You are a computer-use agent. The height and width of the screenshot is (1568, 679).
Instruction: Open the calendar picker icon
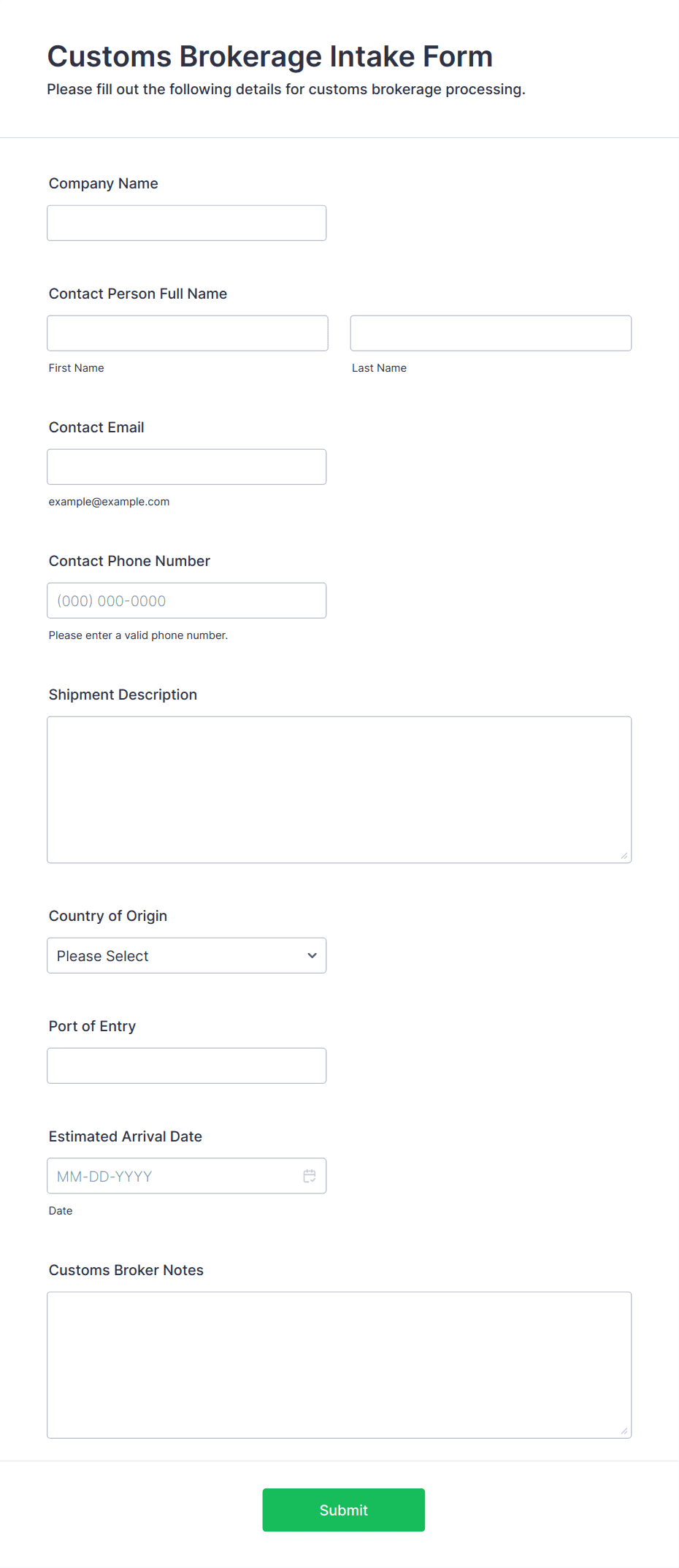point(310,1176)
